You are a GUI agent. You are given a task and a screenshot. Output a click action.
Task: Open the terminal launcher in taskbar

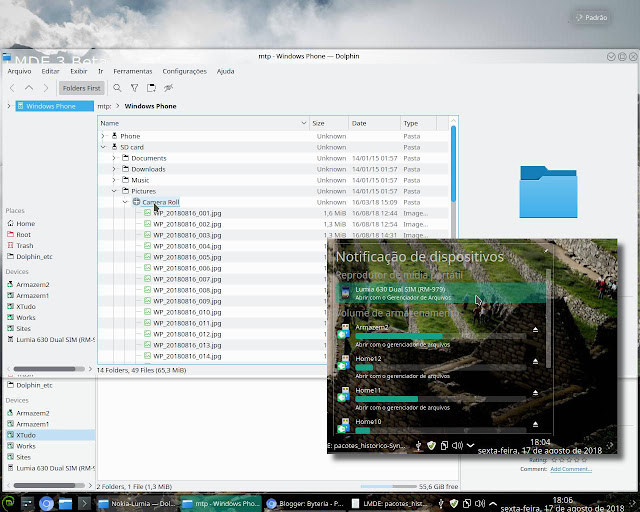coord(84,504)
